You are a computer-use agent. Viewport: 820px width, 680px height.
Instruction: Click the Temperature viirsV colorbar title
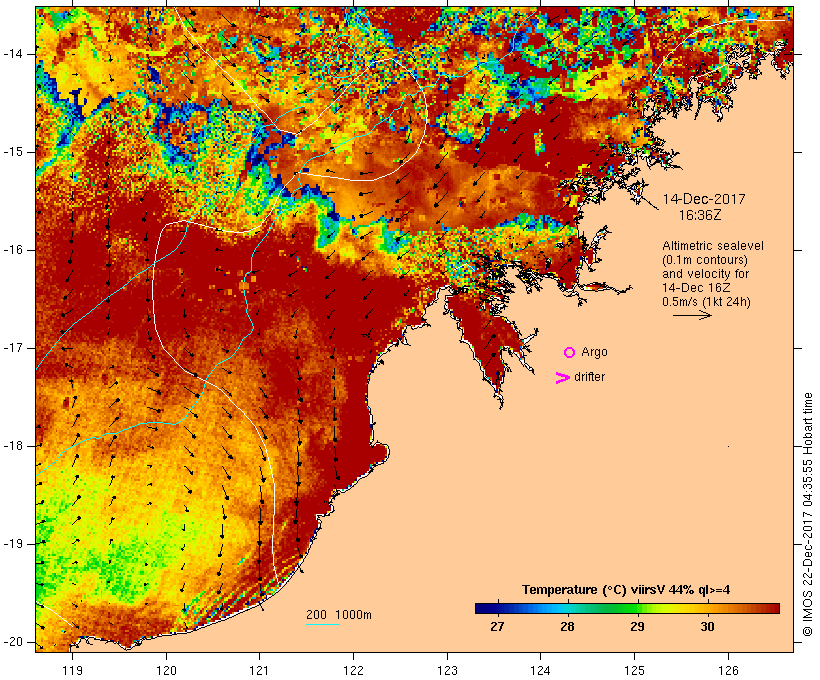click(x=626, y=590)
